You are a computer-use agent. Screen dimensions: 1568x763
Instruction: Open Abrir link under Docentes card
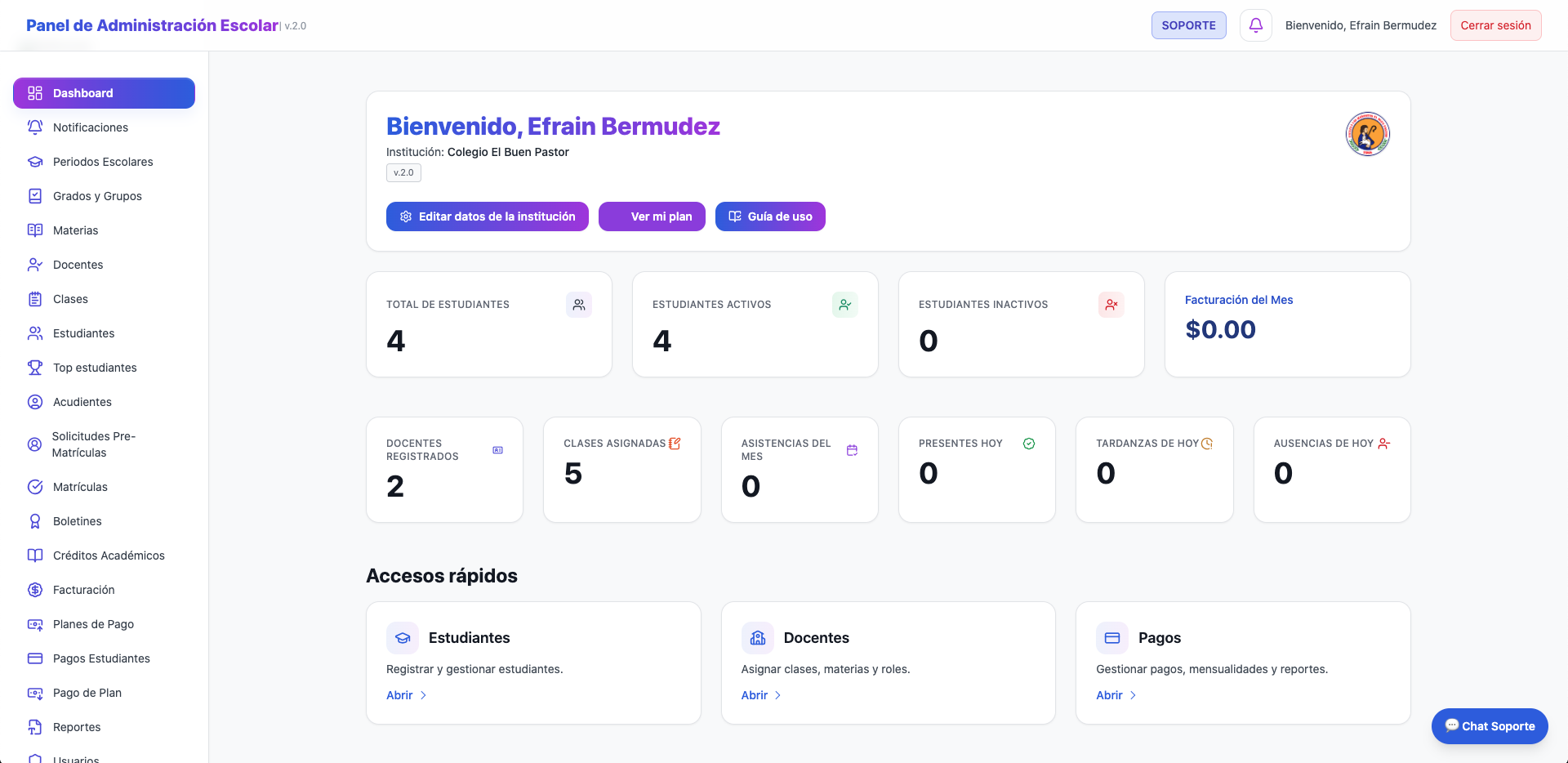(760, 695)
